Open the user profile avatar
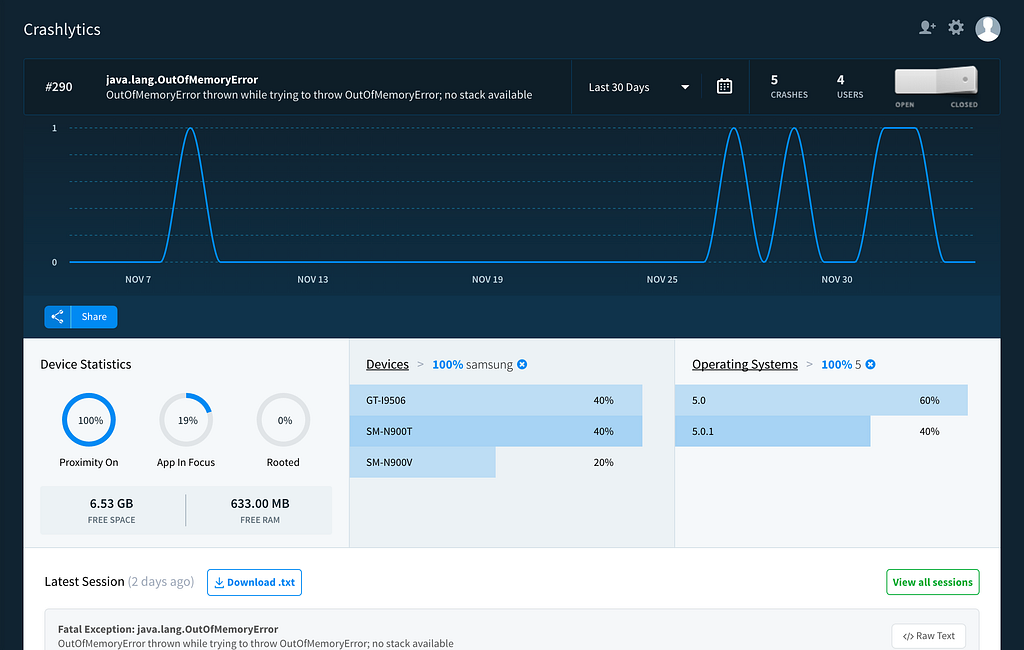The height and width of the screenshot is (650, 1024). [x=987, y=29]
